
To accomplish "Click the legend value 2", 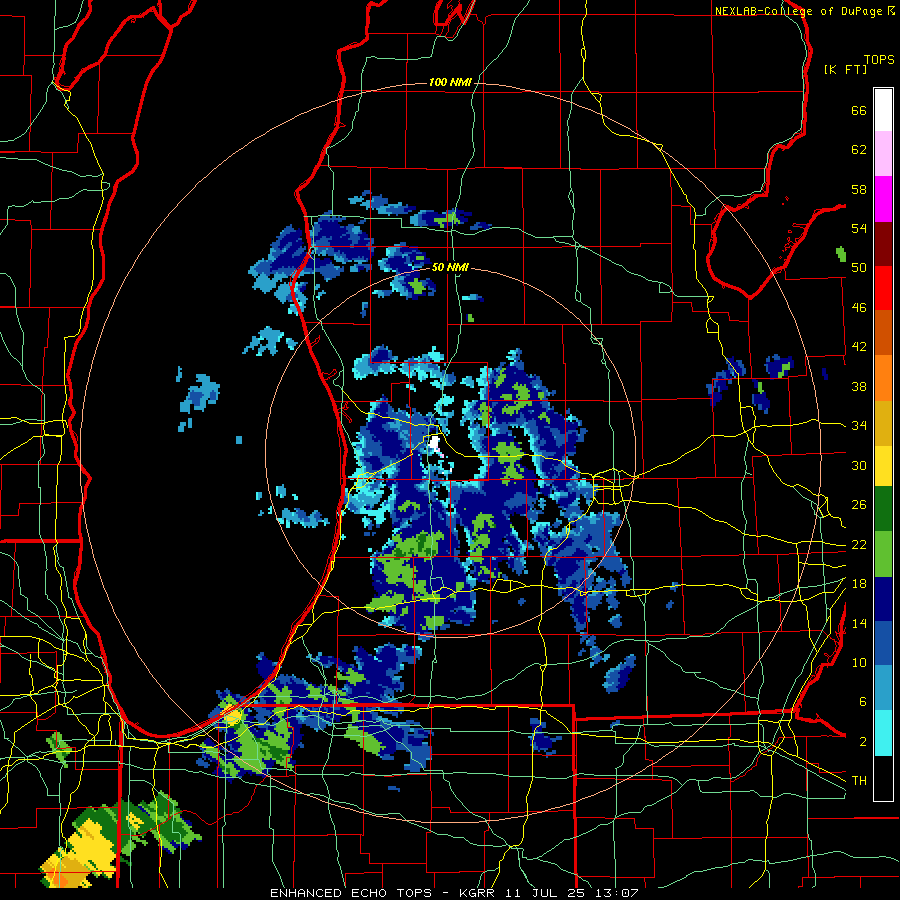I will [x=863, y=742].
